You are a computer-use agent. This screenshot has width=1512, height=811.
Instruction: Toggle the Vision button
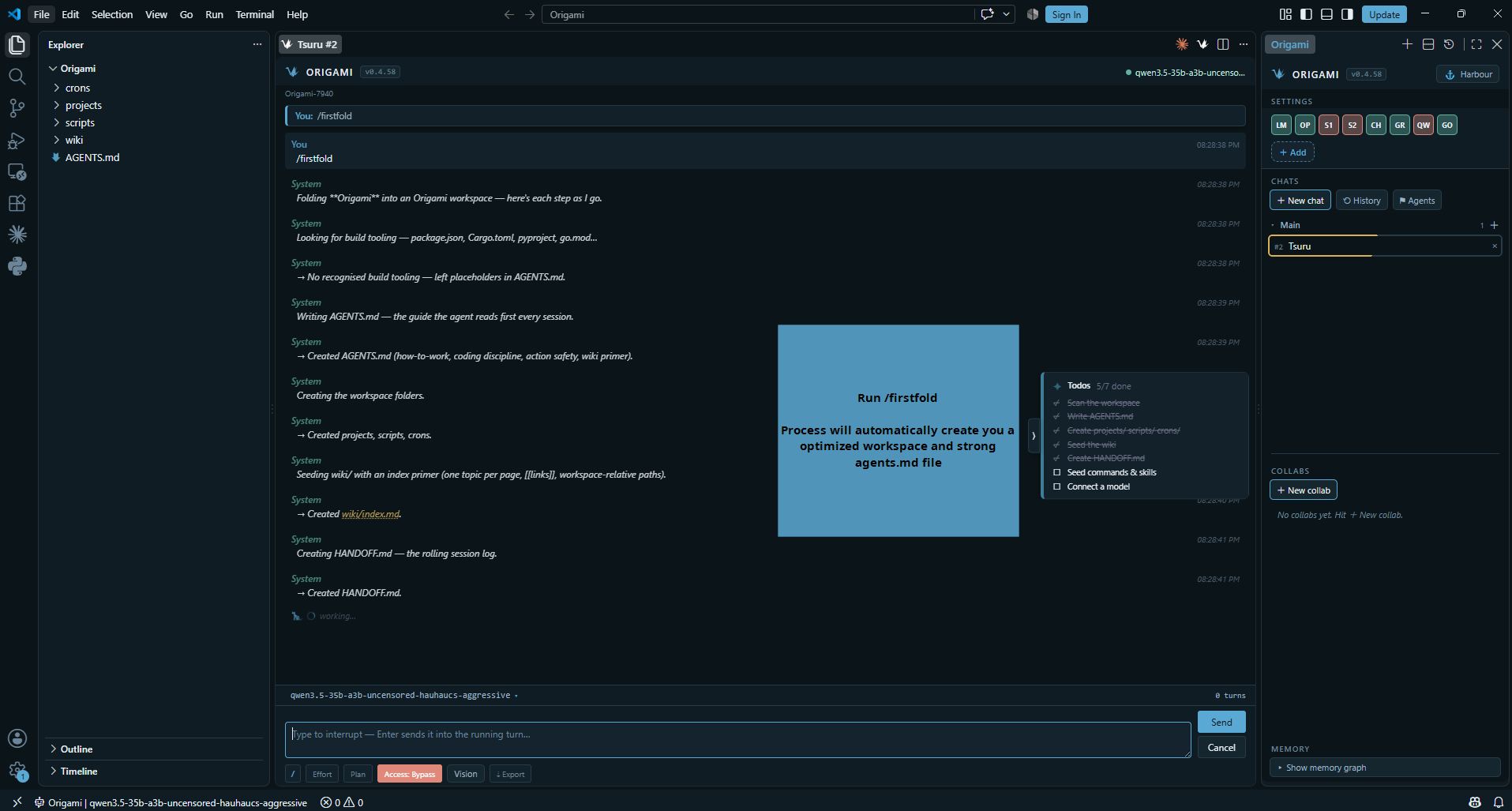466,774
